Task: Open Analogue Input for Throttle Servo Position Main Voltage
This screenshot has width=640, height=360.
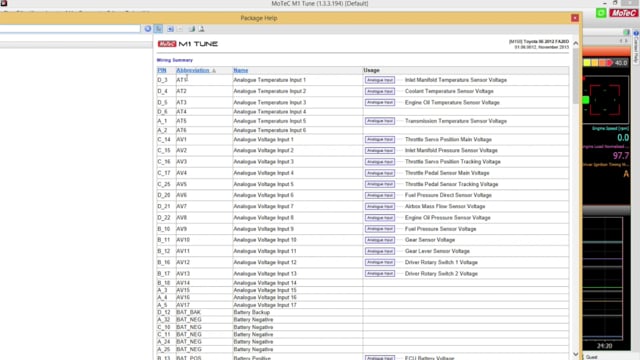Action: tap(380, 139)
